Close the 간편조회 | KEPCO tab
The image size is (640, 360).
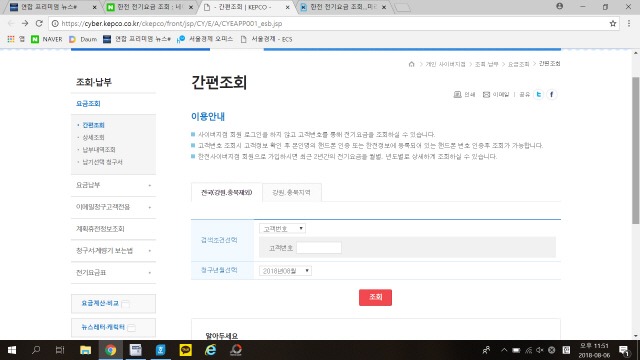(287, 7)
